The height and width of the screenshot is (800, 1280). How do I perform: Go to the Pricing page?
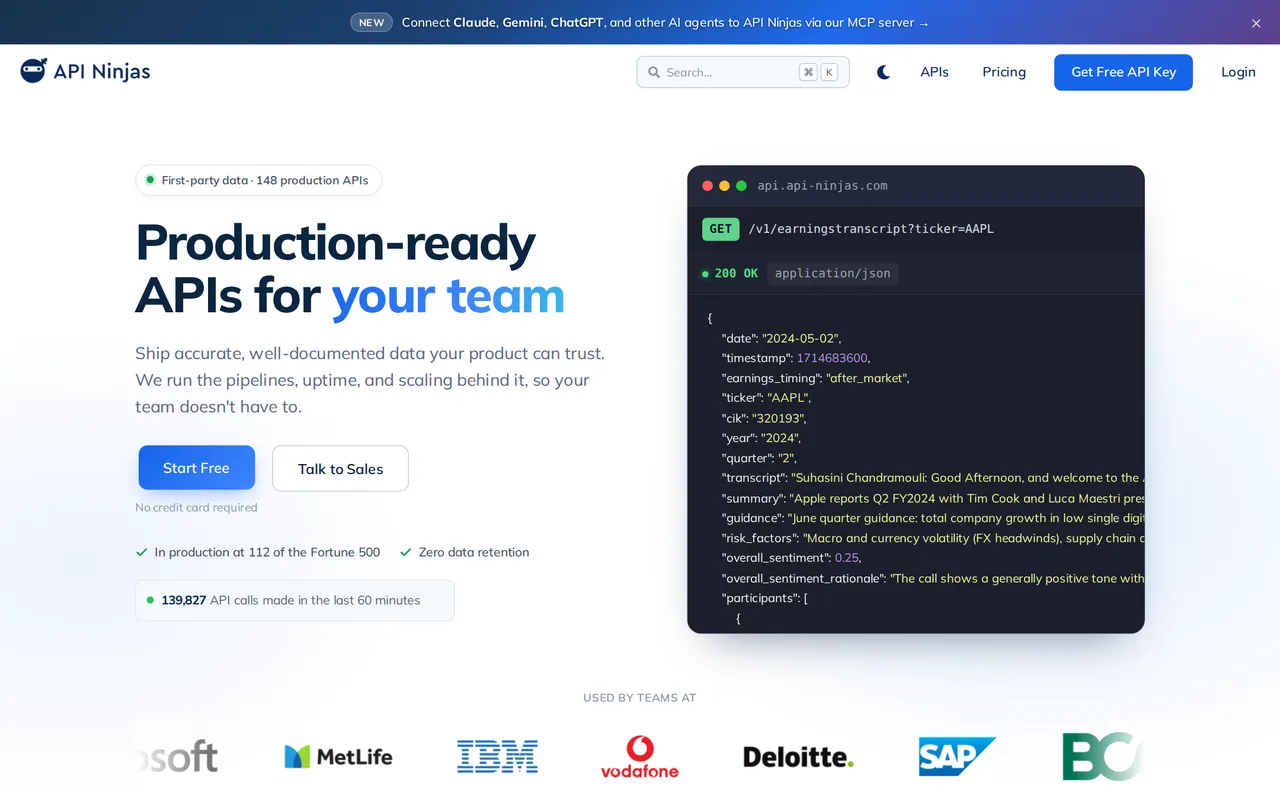1004,72
